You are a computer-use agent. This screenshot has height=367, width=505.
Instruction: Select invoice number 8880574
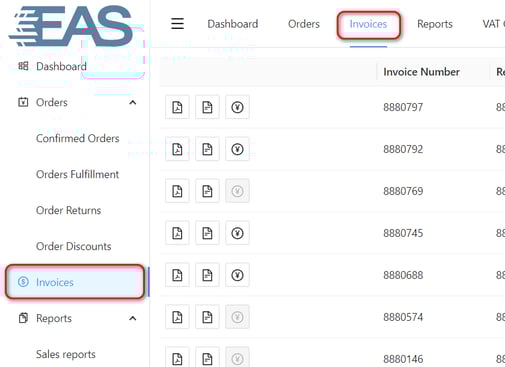coord(403,317)
